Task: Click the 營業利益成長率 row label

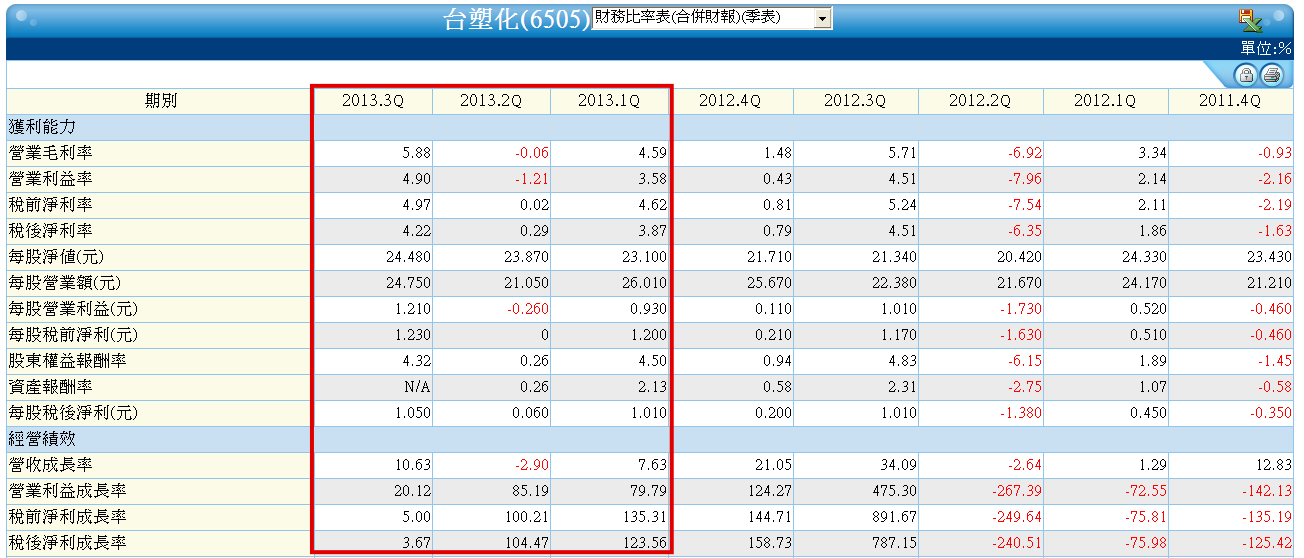Action: [x=67, y=491]
